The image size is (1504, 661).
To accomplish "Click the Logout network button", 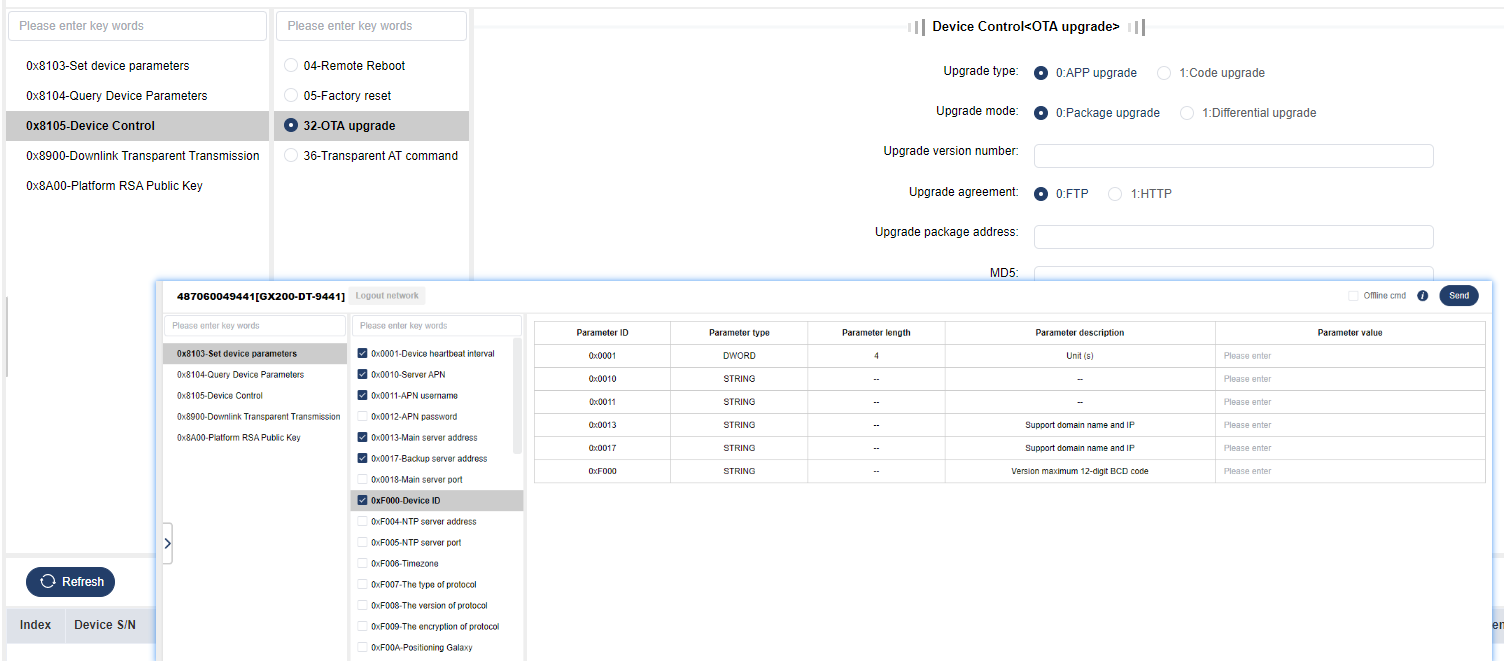I will click(x=388, y=296).
